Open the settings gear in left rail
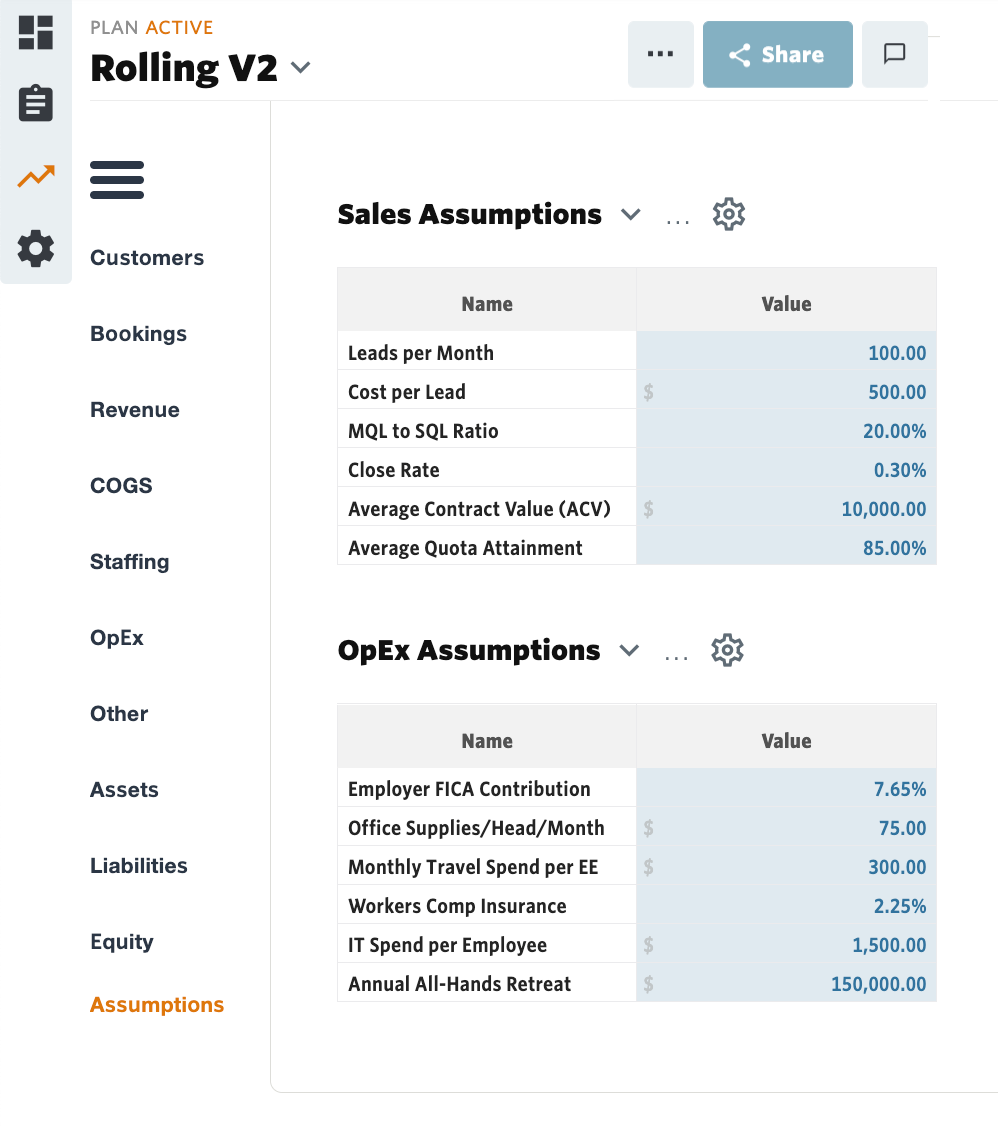998x1128 pixels. [36, 248]
